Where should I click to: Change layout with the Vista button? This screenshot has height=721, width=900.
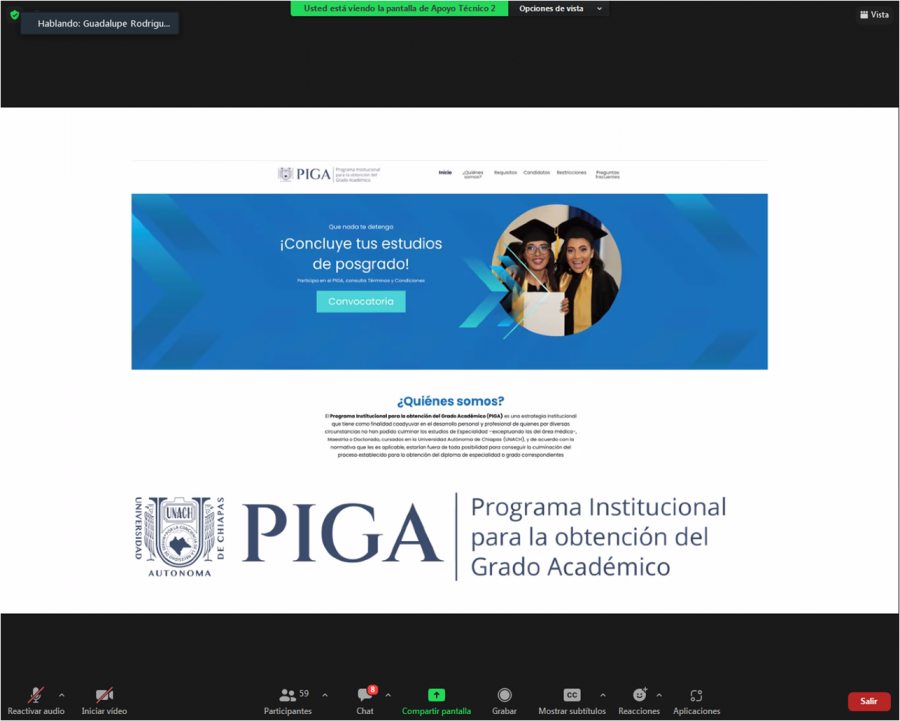[x=874, y=15]
